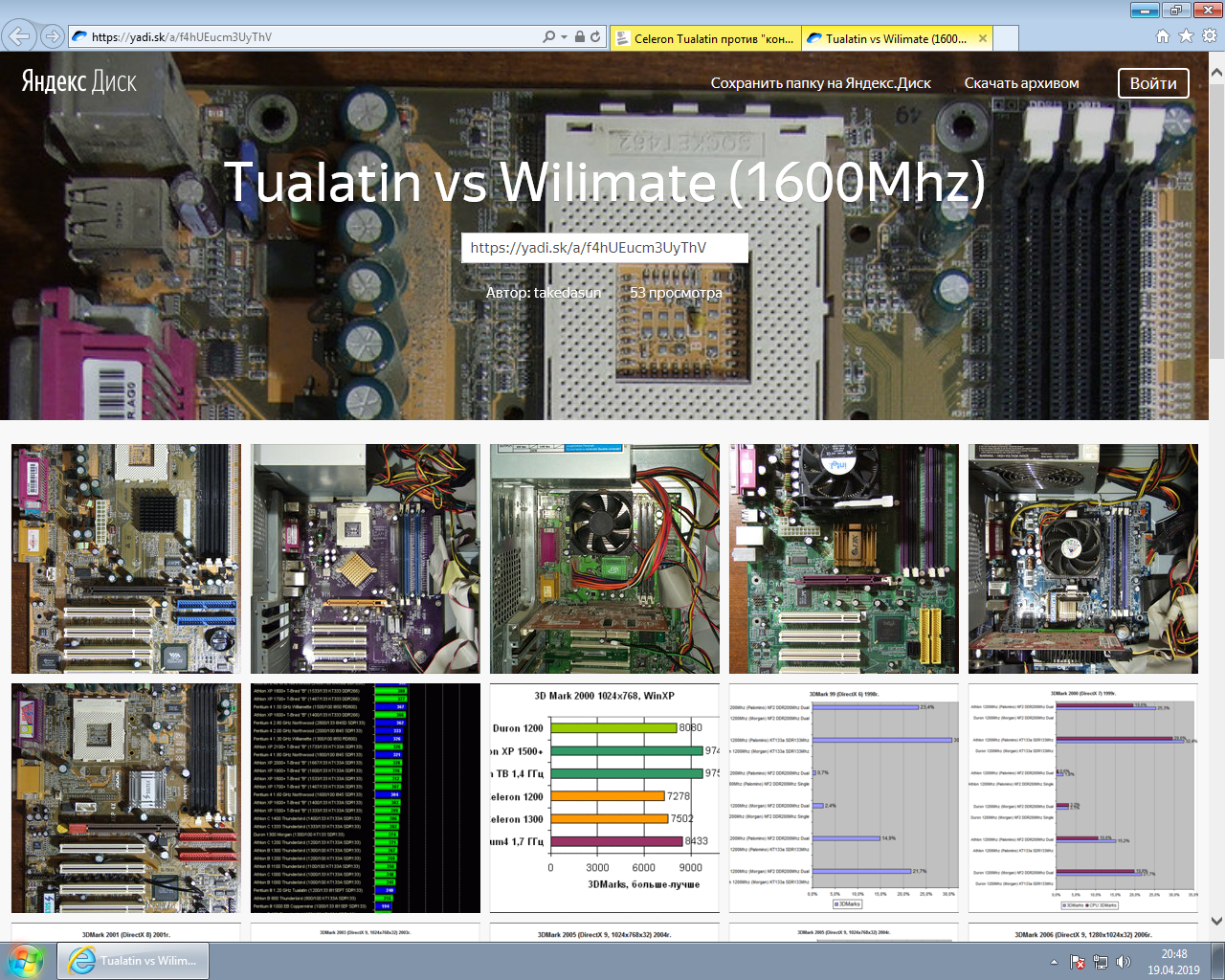Open the Action Center flag icon
1225x980 pixels.
click(x=1078, y=962)
